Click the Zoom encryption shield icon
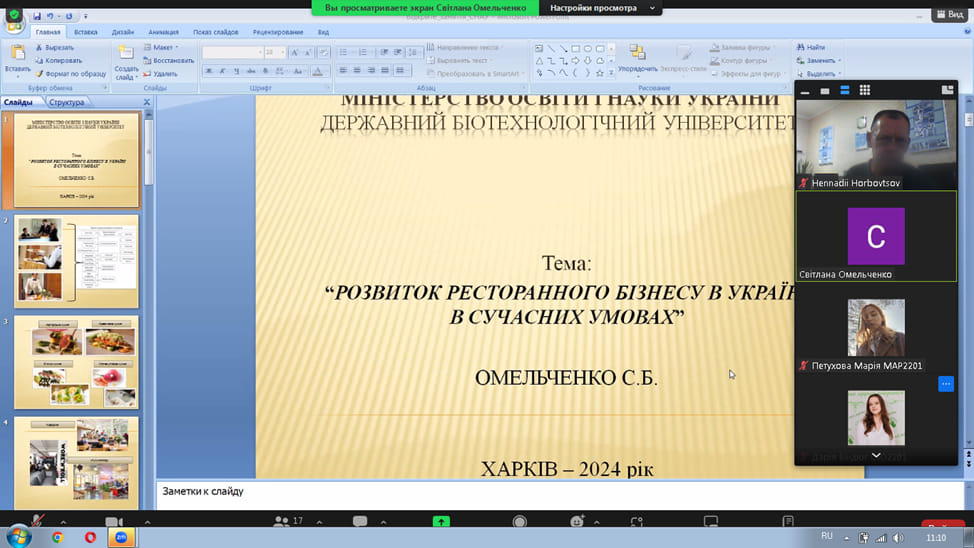Image resolution: width=974 pixels, height=548 pixels. click(13, 15)
